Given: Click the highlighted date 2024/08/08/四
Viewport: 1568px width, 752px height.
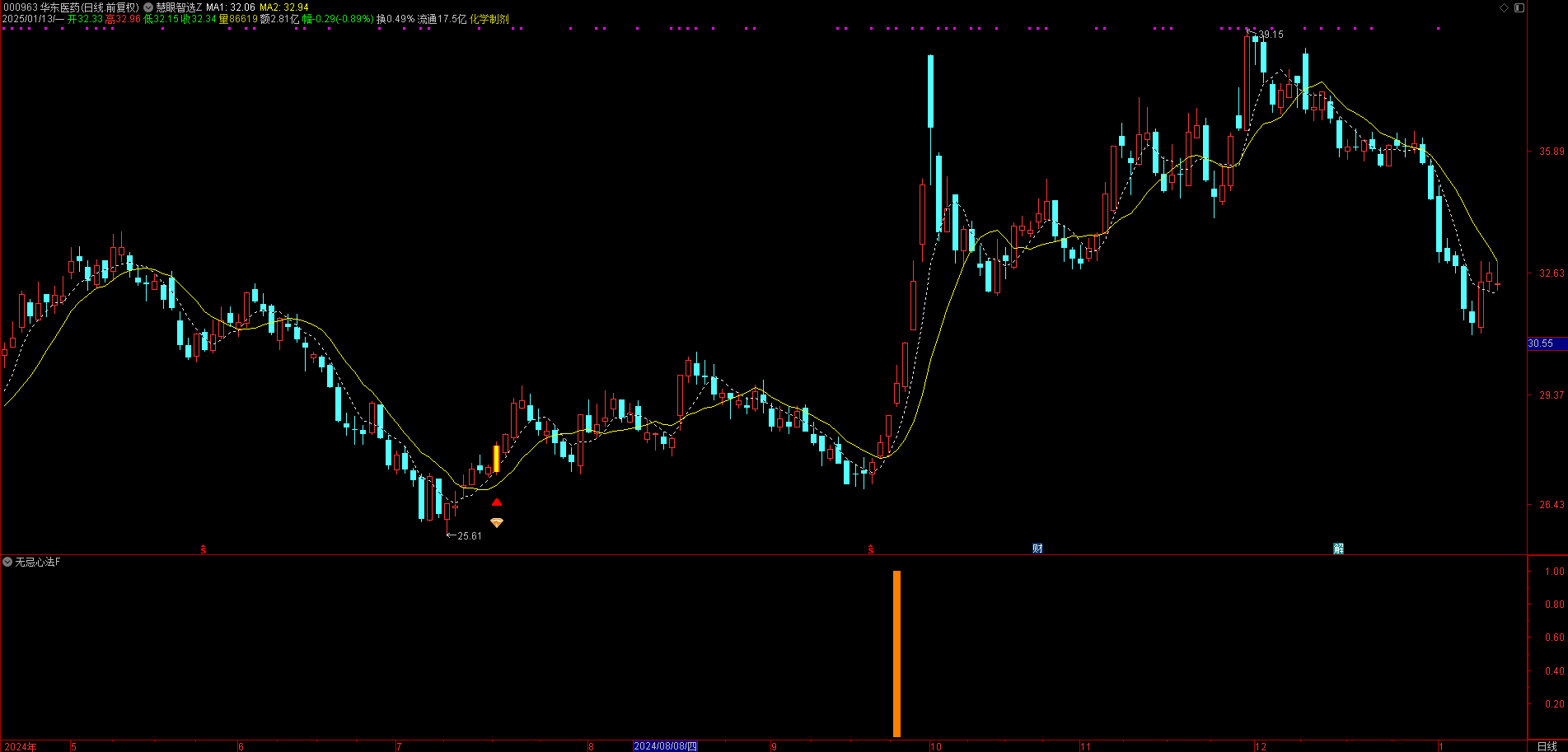Looking at the screenshot, I should pyautogui.click(x=665, y=746).
